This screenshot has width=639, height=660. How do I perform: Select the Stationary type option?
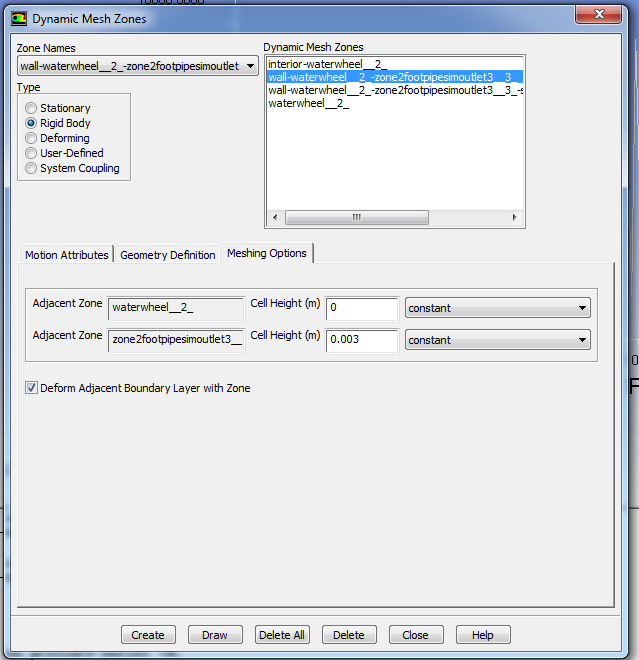click(x=32, y=108)
